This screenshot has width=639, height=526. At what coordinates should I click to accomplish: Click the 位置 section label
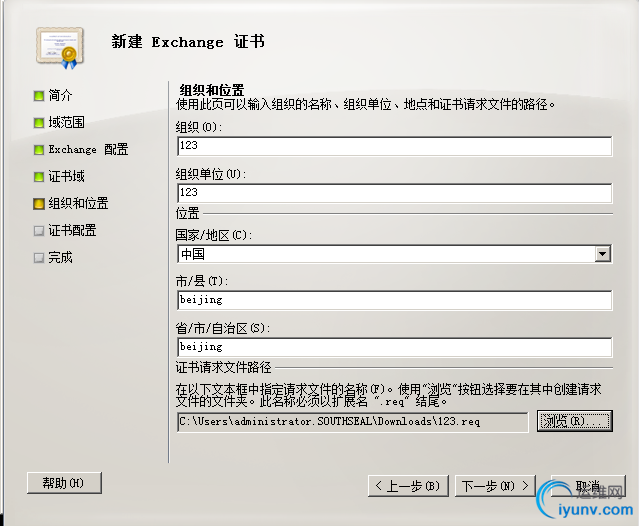click(x=187, y=213)
